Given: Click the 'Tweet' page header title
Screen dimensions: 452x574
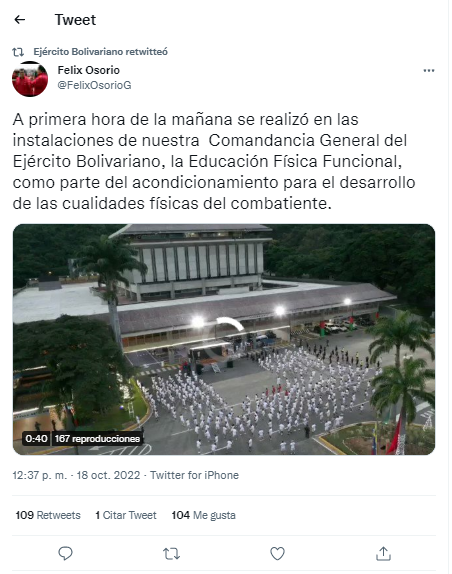Looking at the screenshot, I should click(75, 20).
